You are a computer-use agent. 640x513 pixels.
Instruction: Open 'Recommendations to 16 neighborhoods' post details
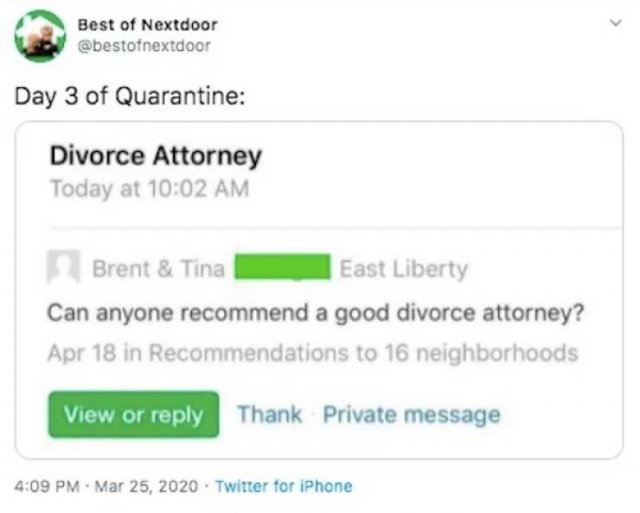[x=364, y=353]
